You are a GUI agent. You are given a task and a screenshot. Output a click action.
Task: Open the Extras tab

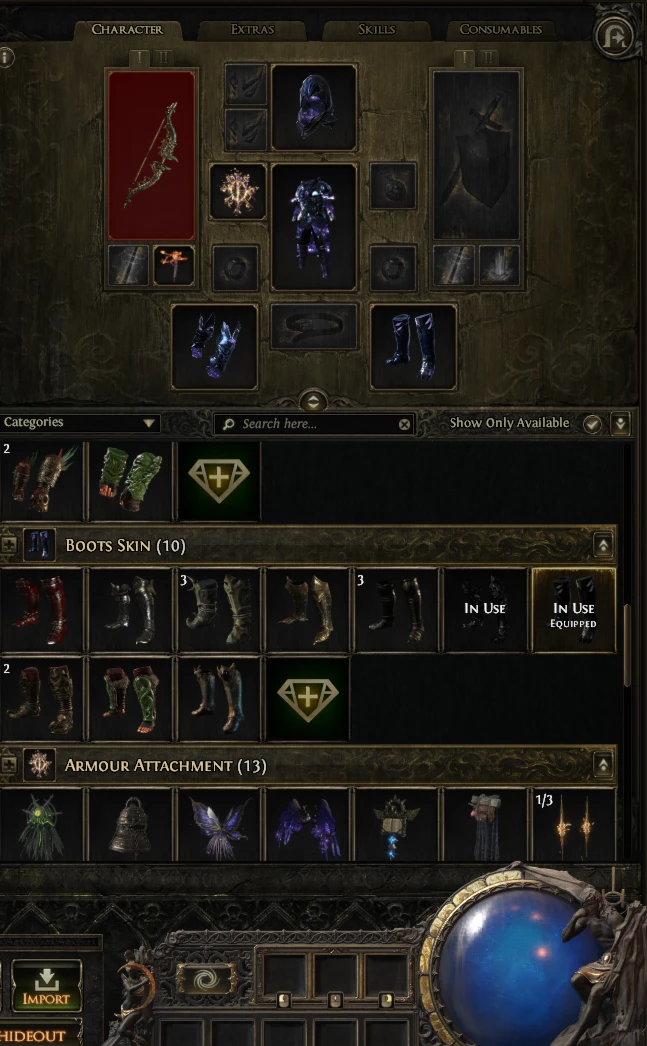point(252,29)
